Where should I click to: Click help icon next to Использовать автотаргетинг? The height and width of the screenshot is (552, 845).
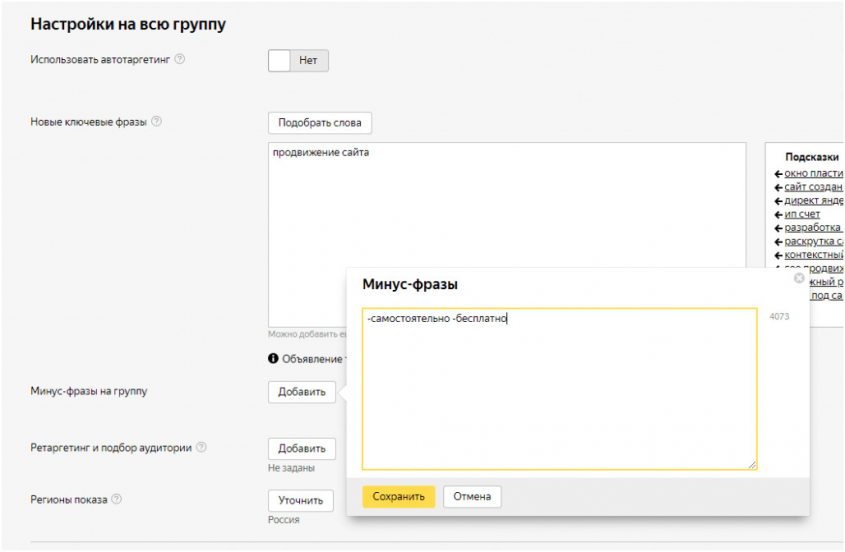tap(180, 59)
